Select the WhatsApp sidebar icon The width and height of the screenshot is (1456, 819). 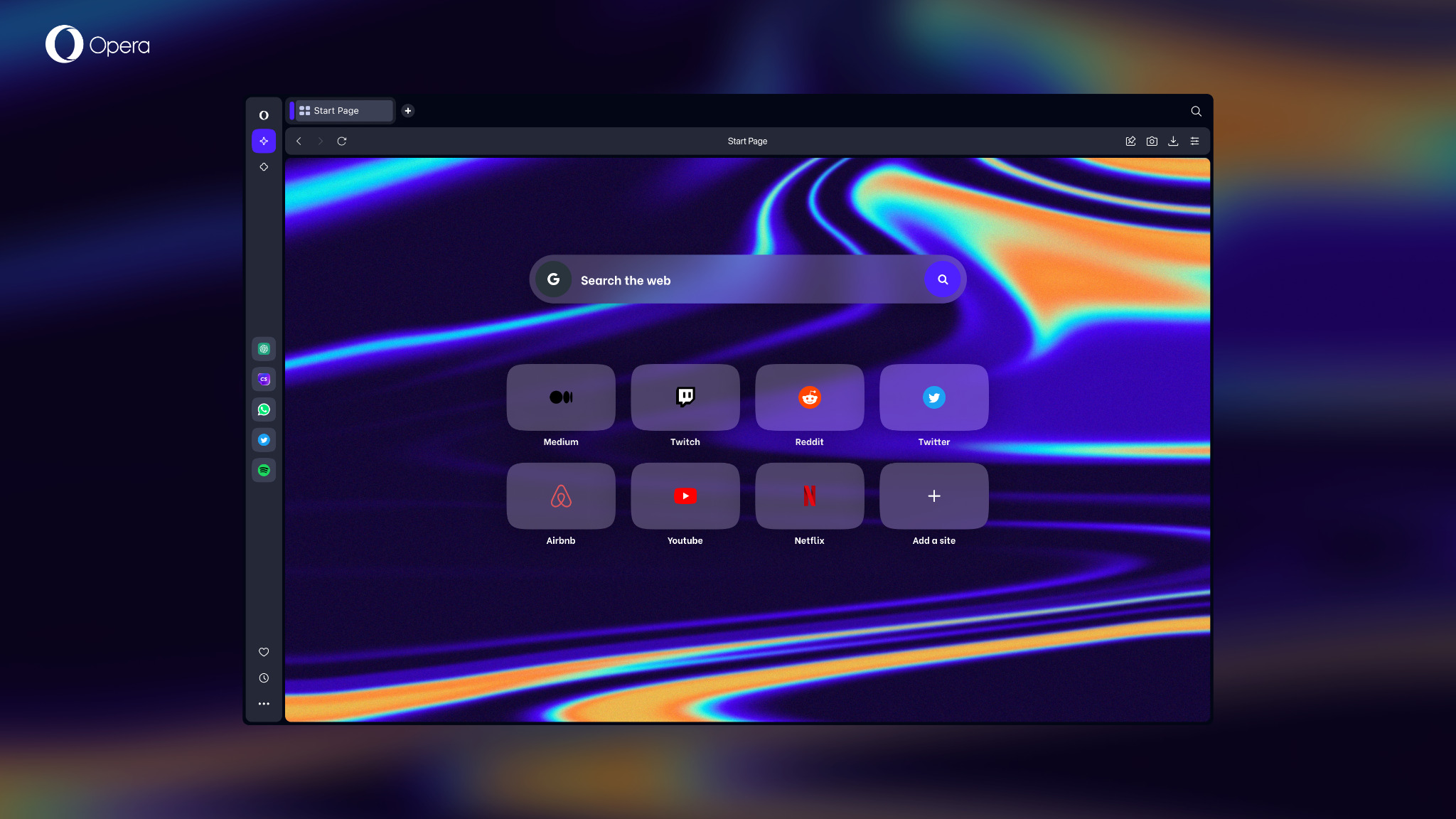point(263,409)
